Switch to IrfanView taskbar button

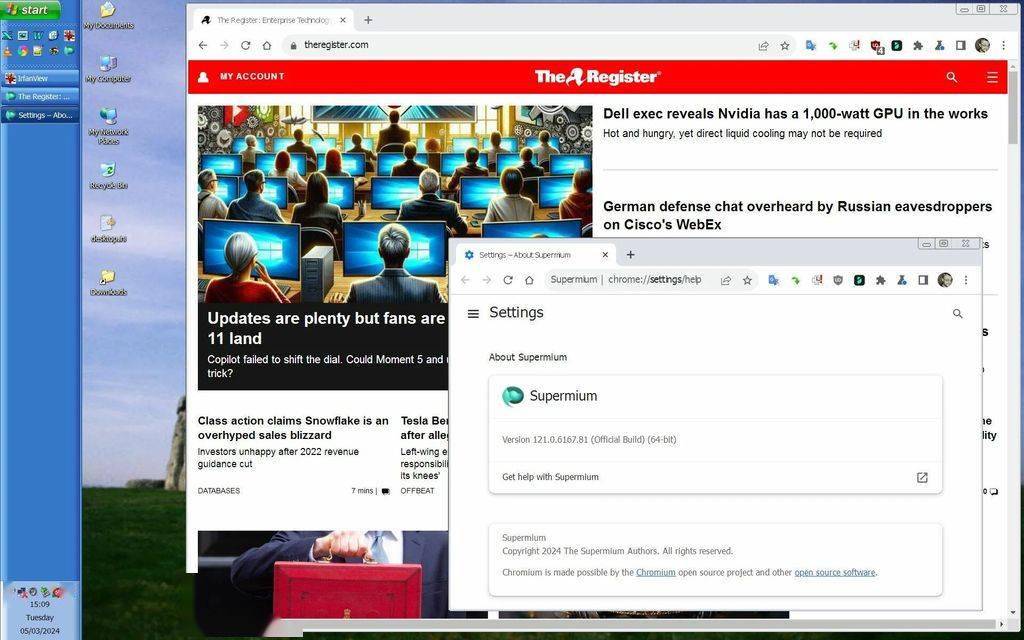(40, 78)
